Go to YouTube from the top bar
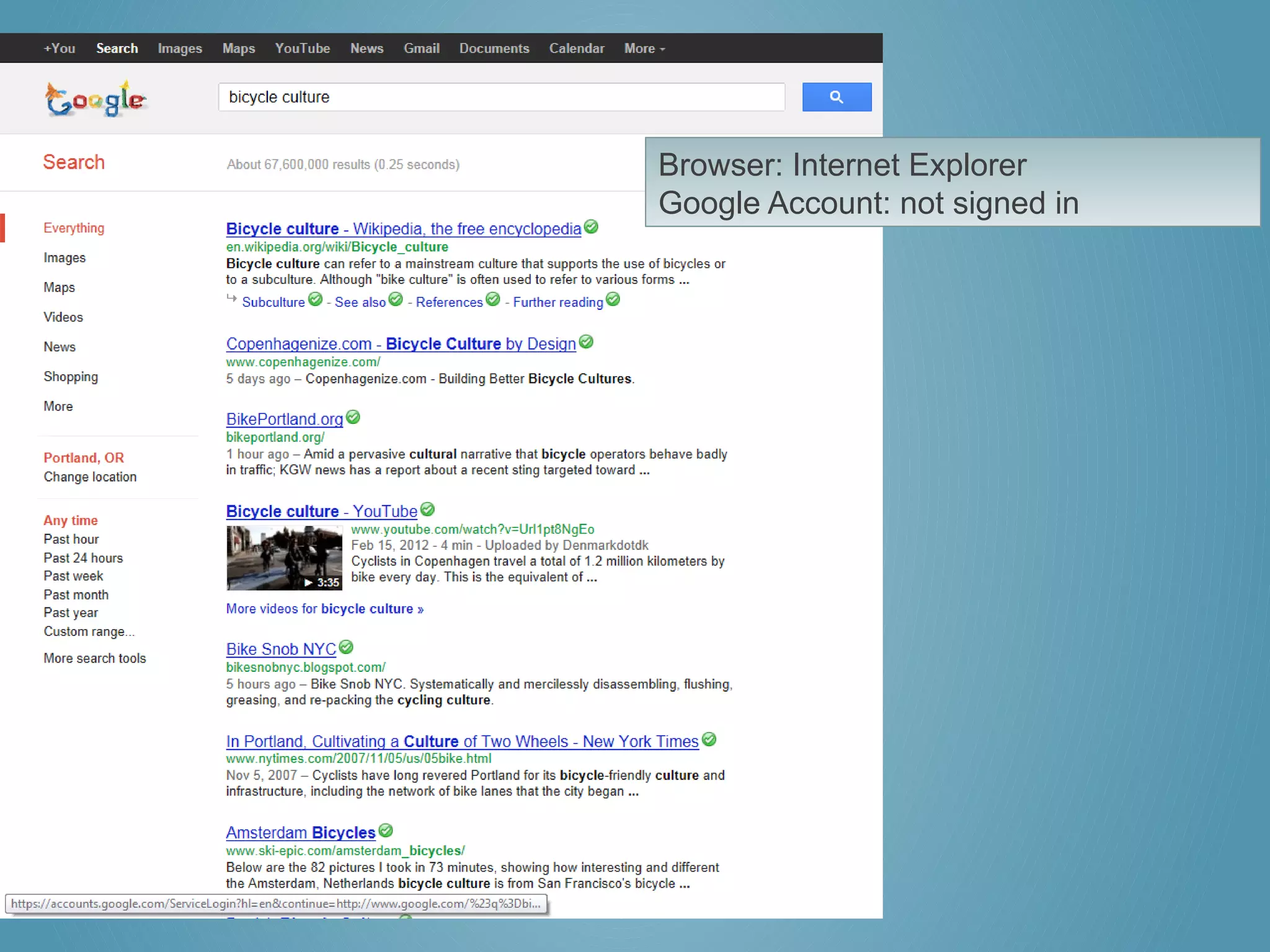 coord(303,48)
